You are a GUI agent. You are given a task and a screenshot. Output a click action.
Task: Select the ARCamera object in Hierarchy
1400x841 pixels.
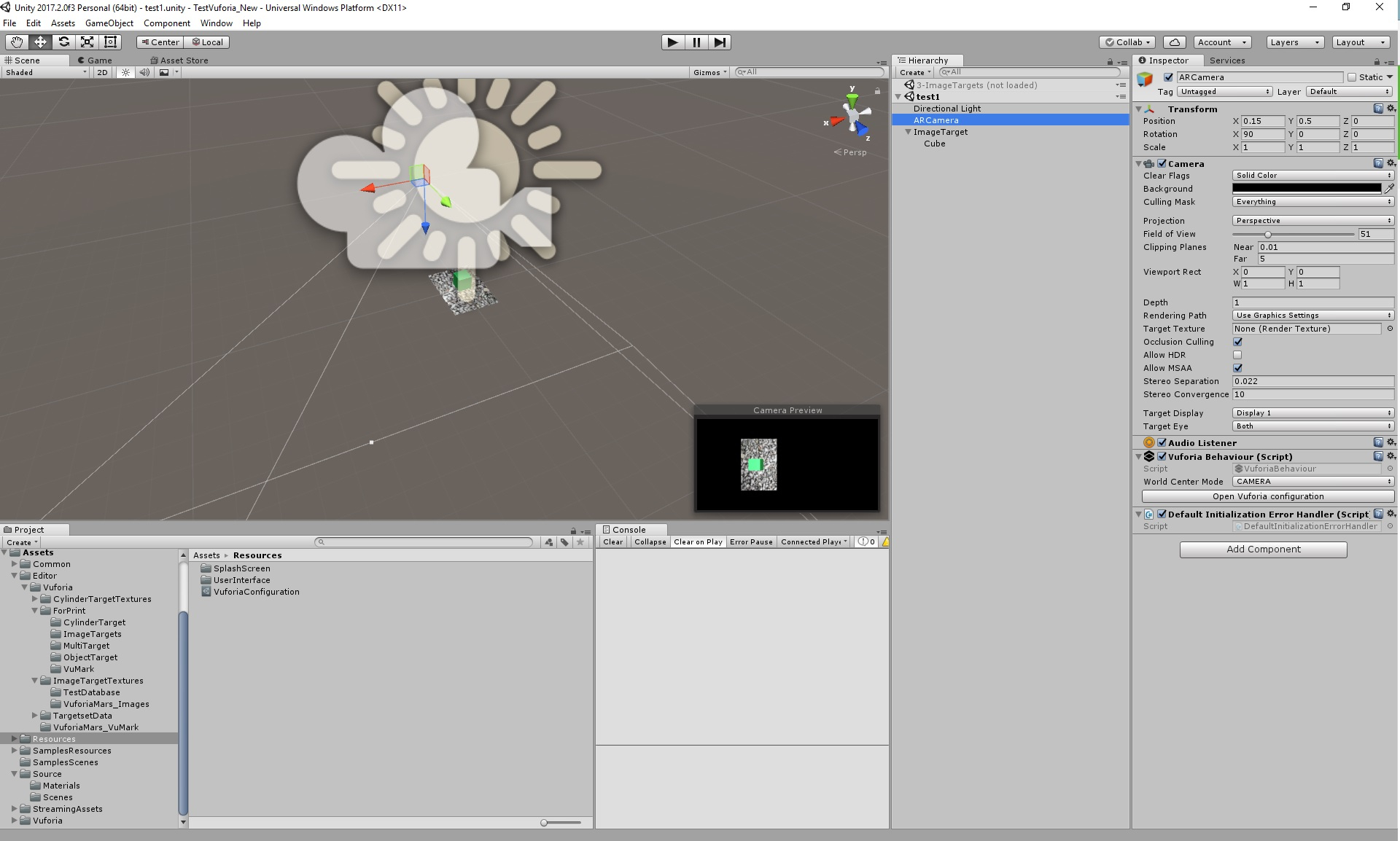tap(936, 120)
